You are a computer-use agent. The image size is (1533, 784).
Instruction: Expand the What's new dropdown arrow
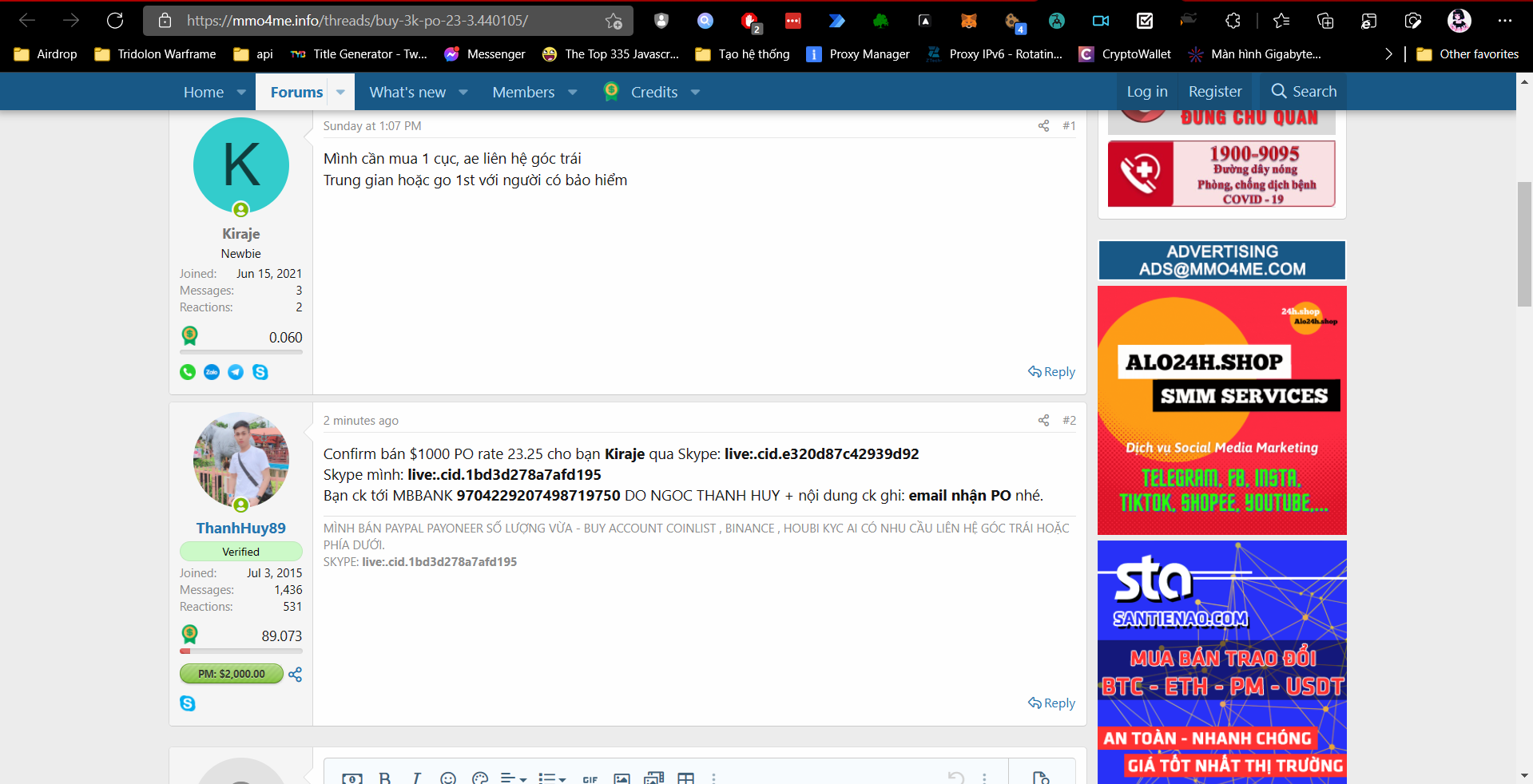[463, 93]
